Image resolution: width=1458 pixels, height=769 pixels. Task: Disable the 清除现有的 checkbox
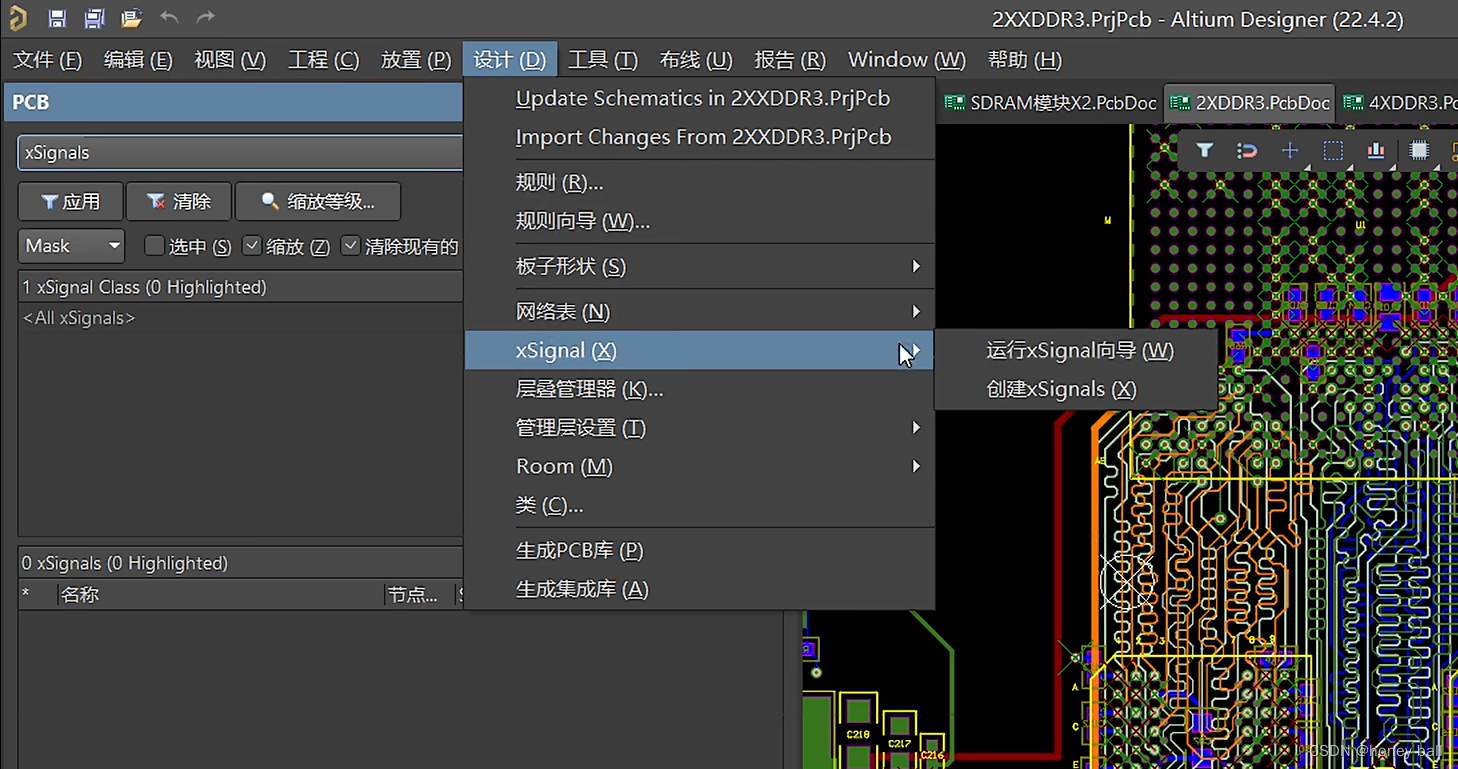(351, 244)
